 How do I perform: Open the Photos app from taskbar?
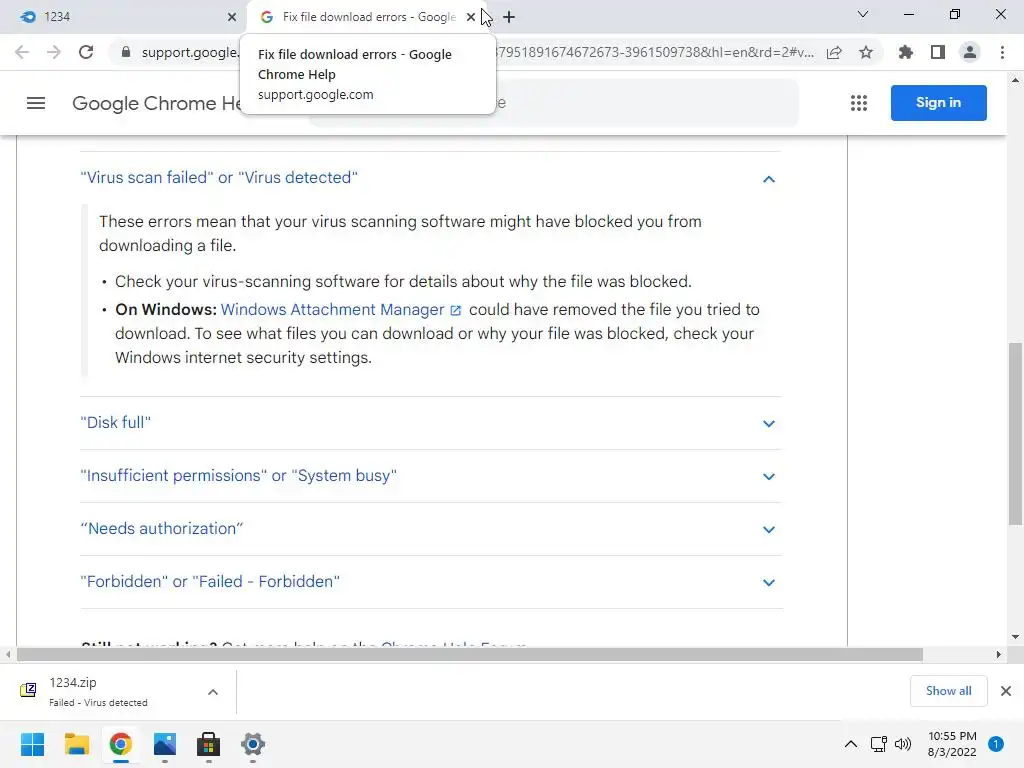165,744
